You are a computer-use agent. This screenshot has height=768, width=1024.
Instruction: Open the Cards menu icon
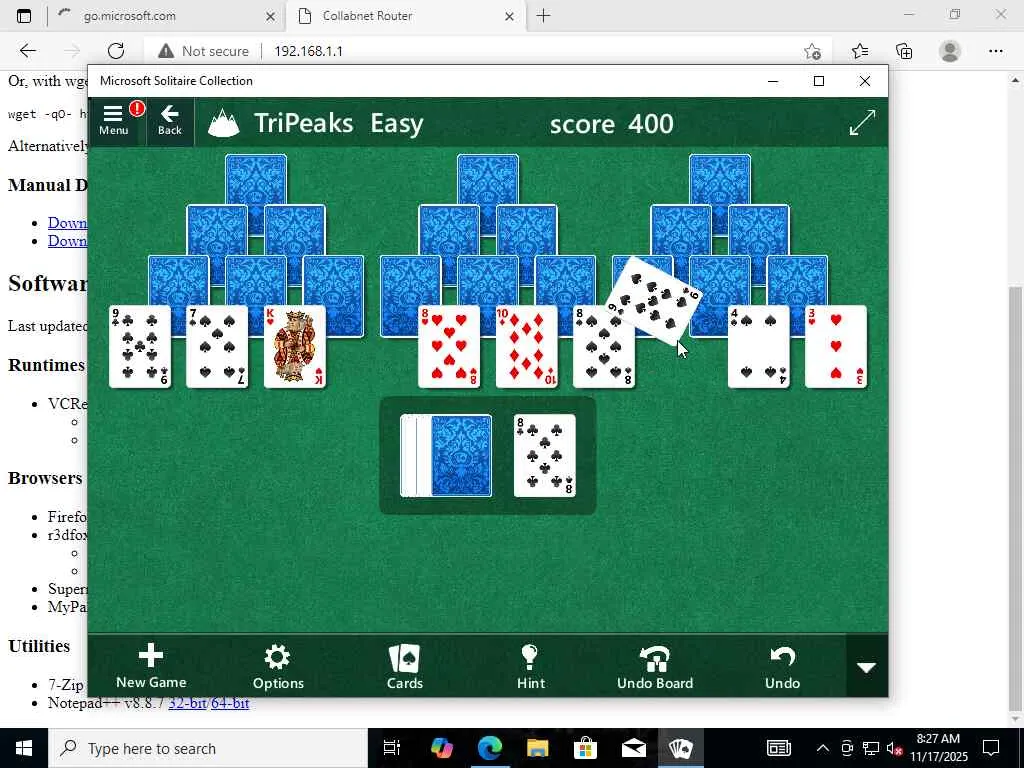pyautogui.click(x=405, y=665)
